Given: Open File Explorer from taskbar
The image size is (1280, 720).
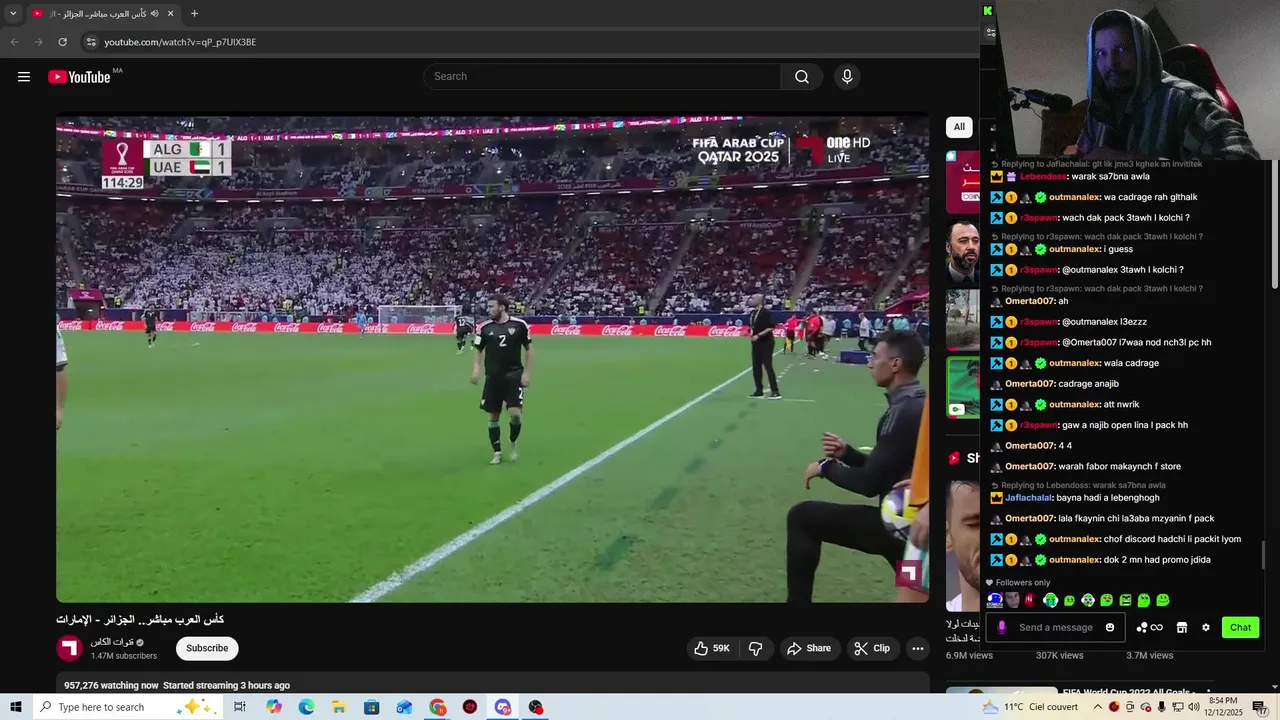Looking at the screenshot, I should pos(339,707).
